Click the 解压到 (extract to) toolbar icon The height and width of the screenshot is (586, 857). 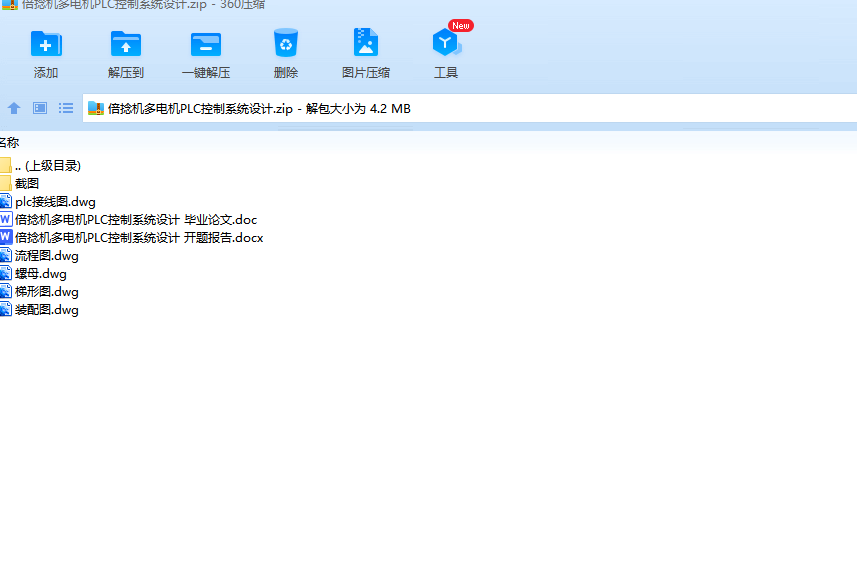coord(126,44)
